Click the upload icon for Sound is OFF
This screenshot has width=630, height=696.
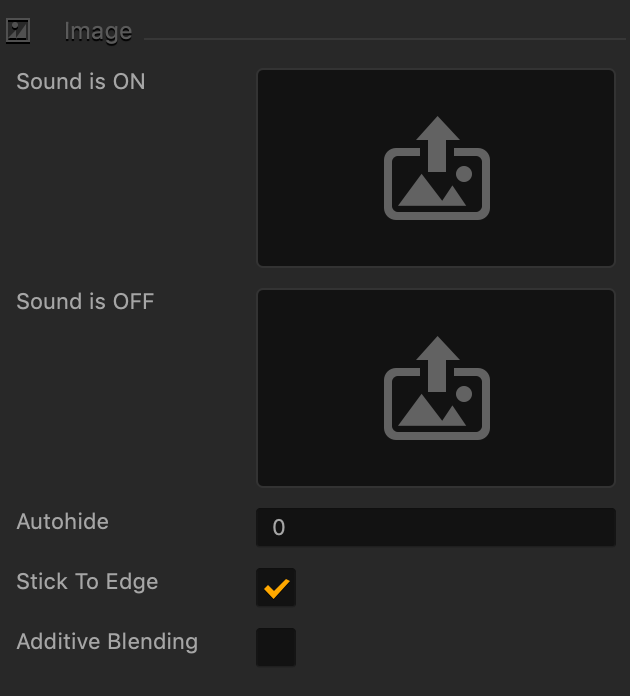pos(437,388)
